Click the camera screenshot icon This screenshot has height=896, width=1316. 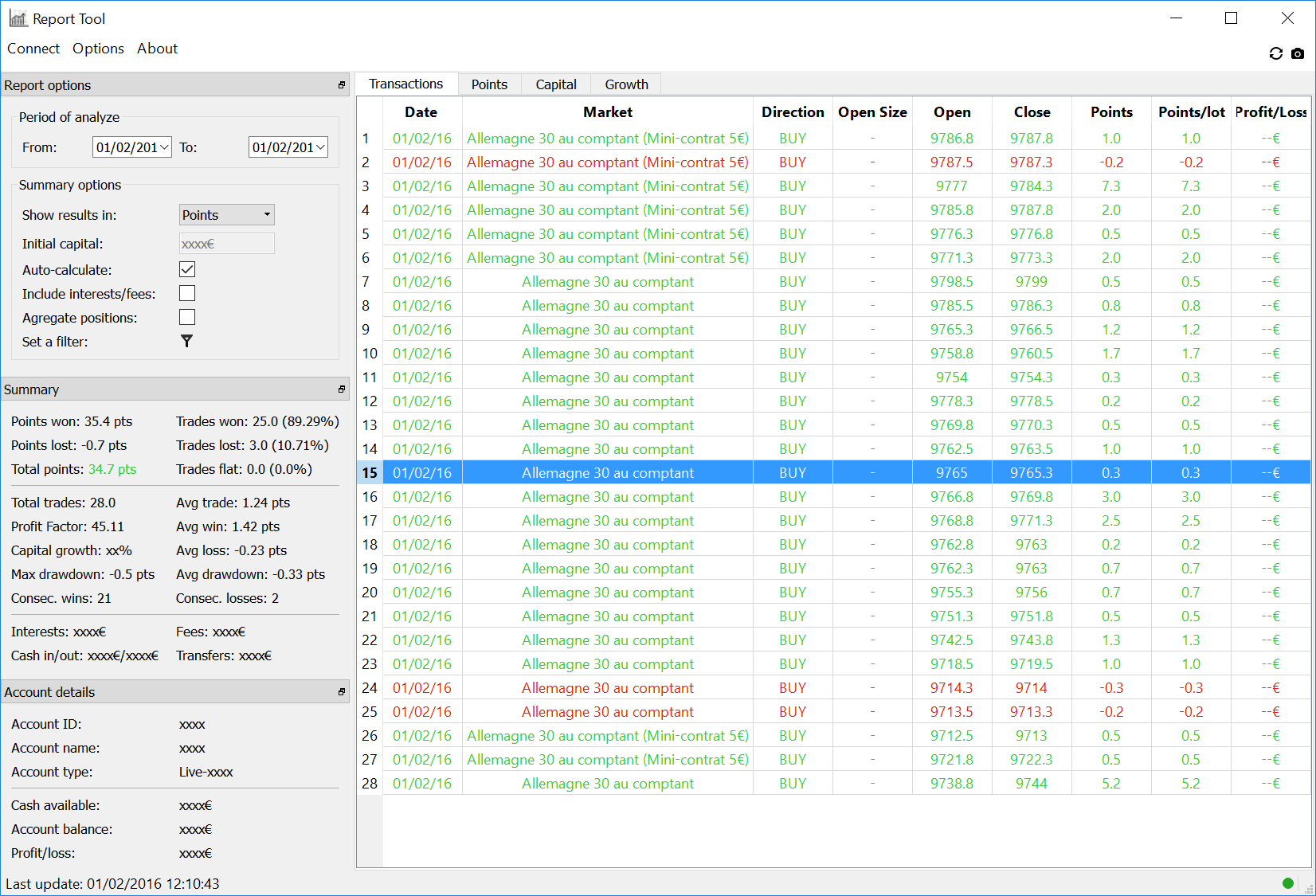coord(1298,53)
